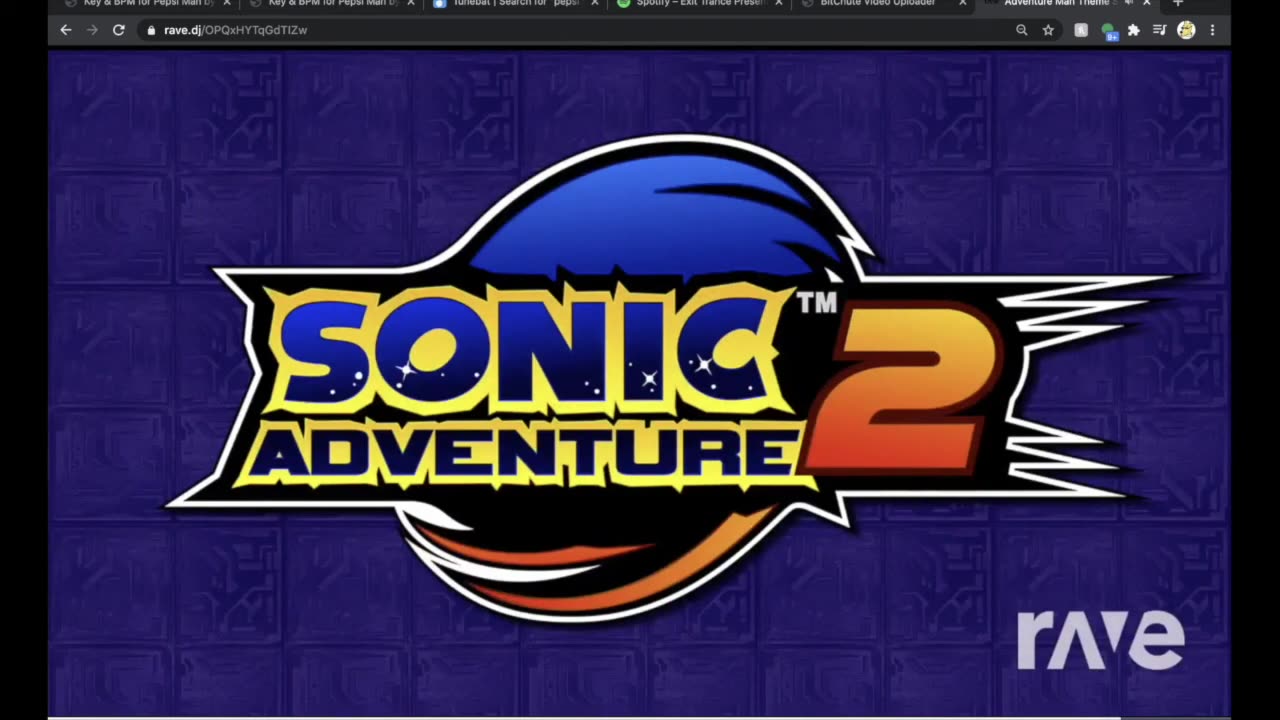This screenshot has height=720, width=1280.
Task: Open the gray square extension icon
Action: [1081, 30]
